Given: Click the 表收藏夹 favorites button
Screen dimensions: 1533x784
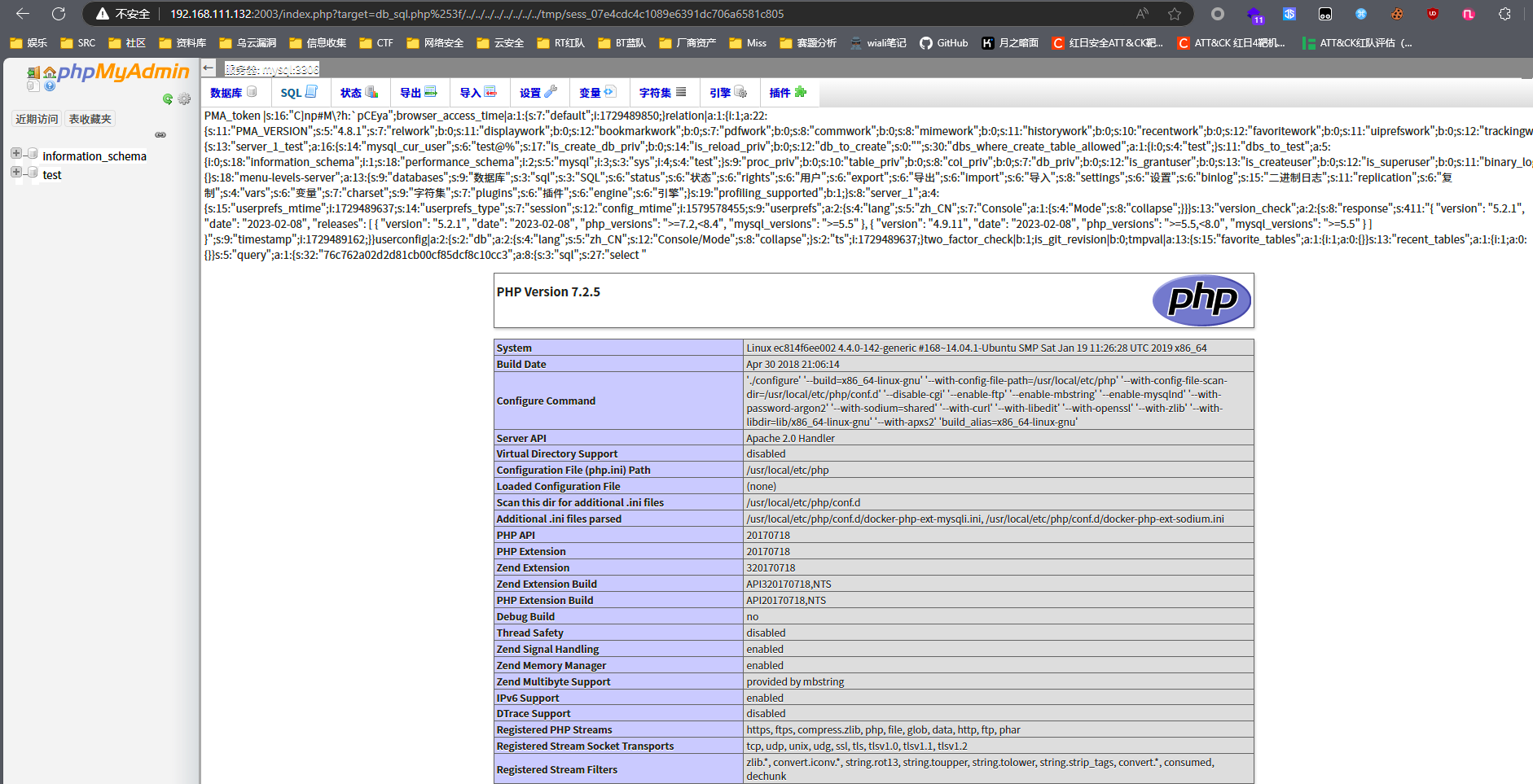Looking at the screenshot, I should 90,119.
